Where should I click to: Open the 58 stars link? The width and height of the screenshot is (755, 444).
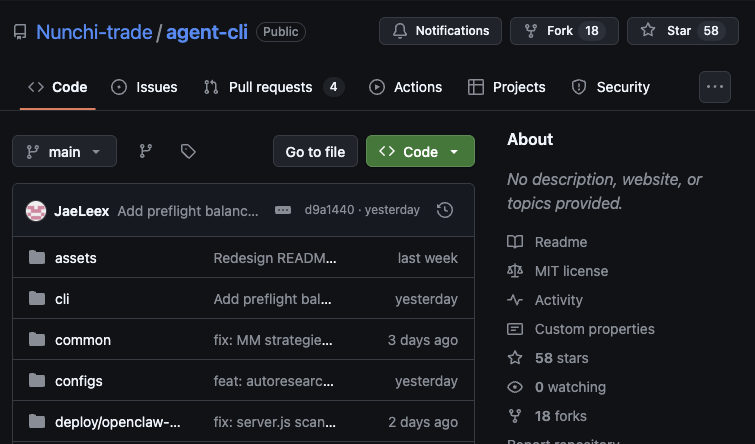coord(561,358)
